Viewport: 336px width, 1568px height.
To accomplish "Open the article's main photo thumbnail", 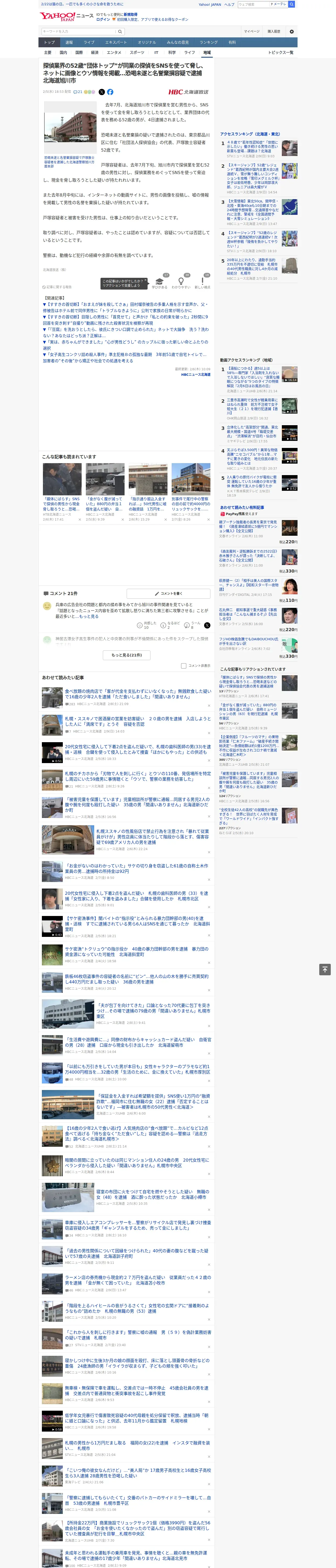I will tap(70, 127).
